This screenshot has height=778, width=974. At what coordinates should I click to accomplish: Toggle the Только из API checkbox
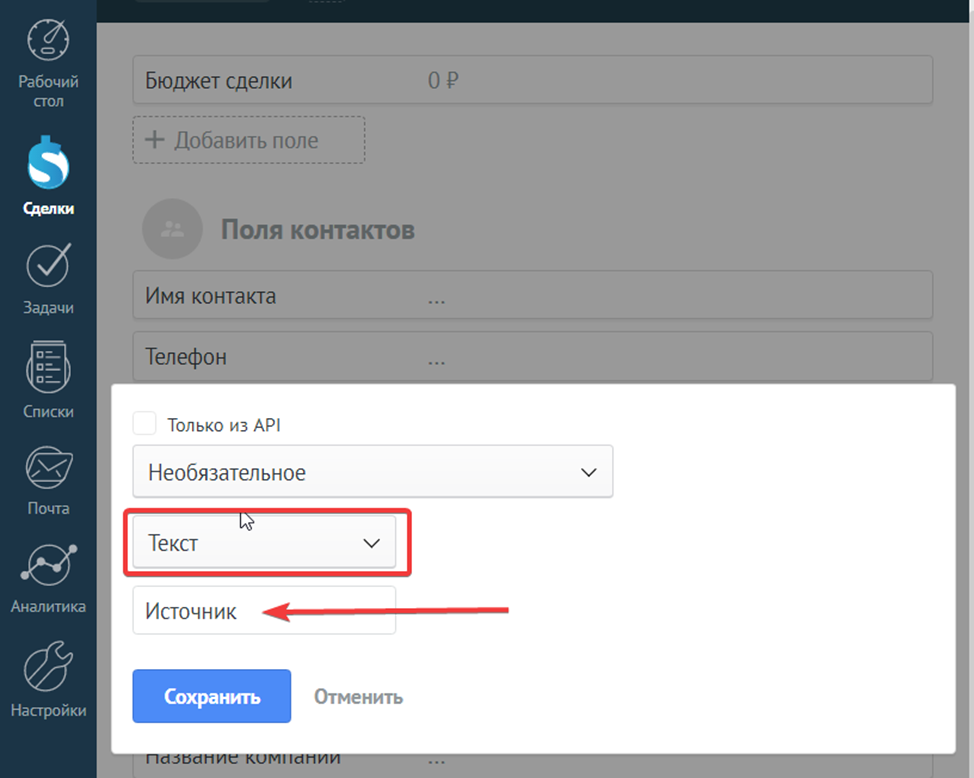click(144, 423)
